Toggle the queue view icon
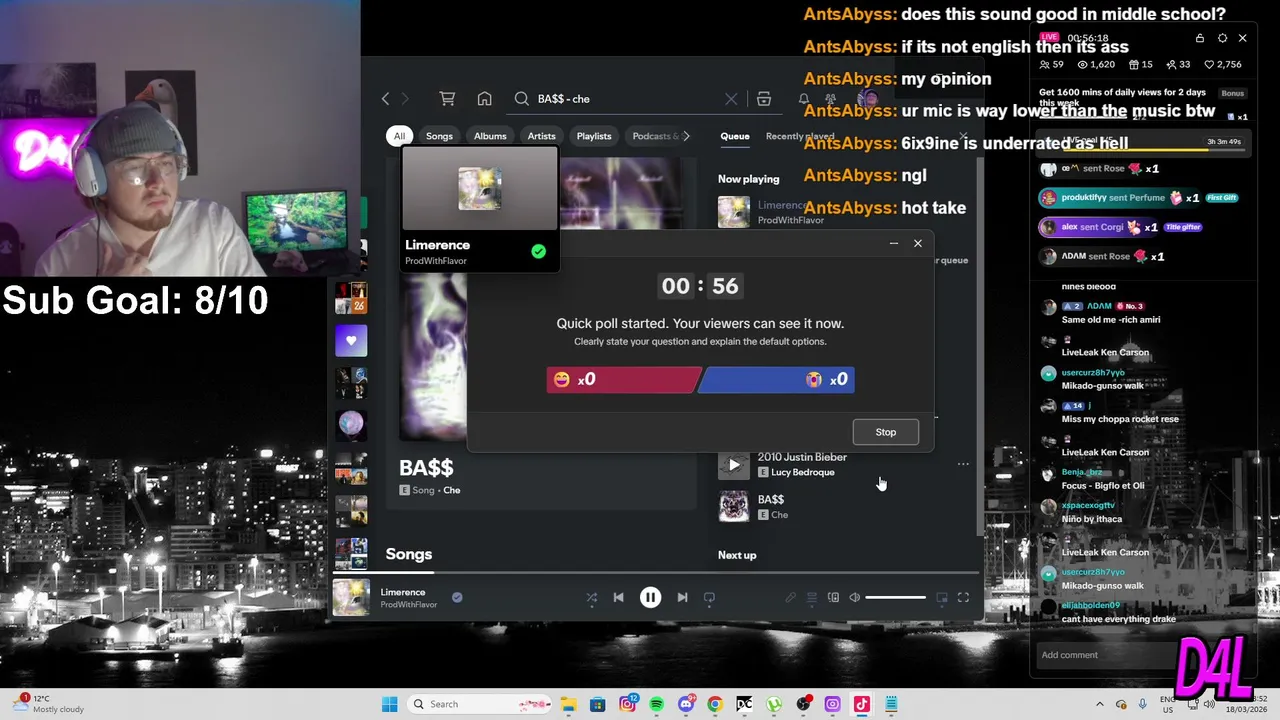The width and height of the screenshot is (1280, 720). [812, 597]
